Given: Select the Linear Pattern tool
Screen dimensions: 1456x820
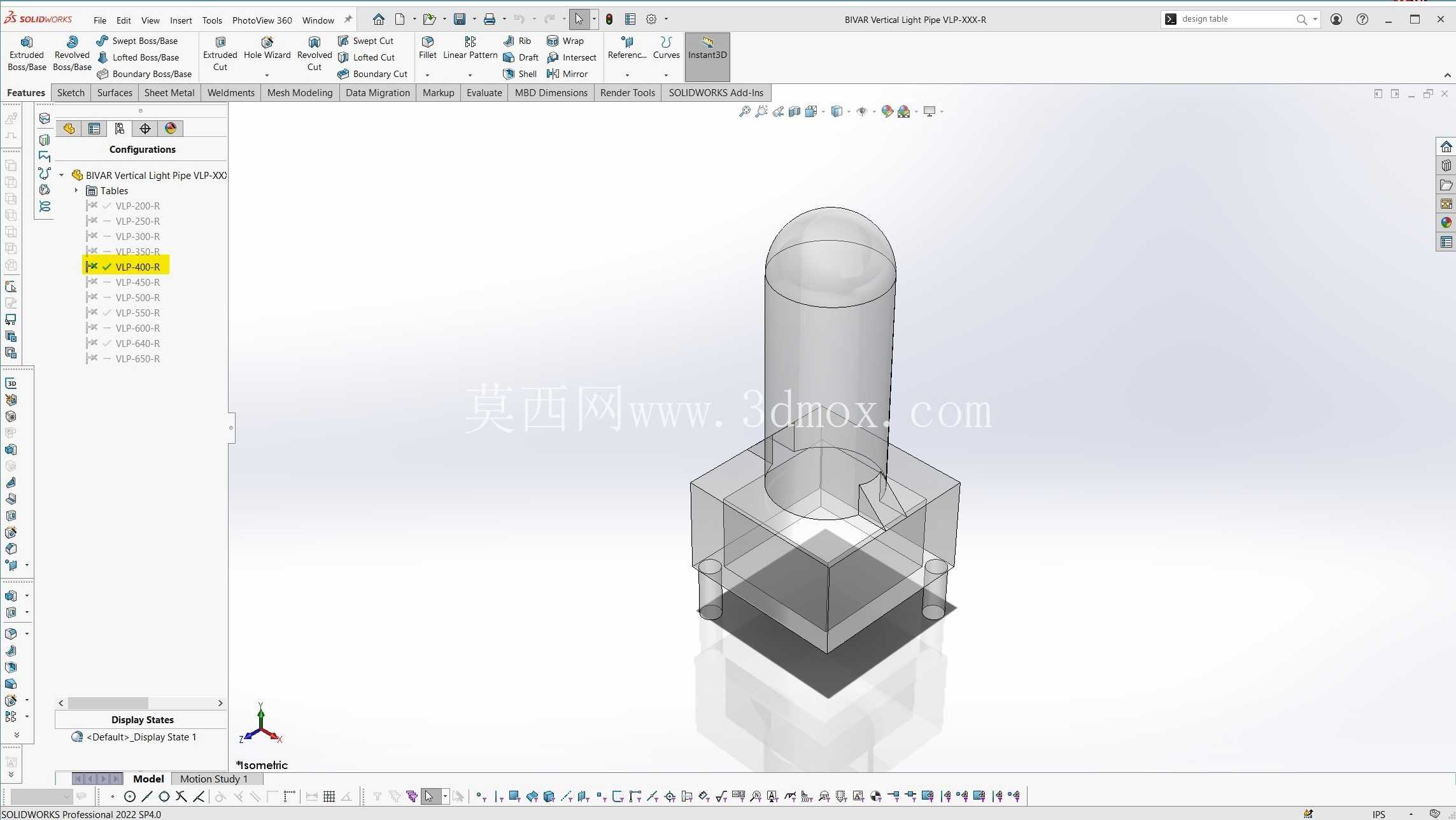Looking at the screenshot, I should [470, 48].
